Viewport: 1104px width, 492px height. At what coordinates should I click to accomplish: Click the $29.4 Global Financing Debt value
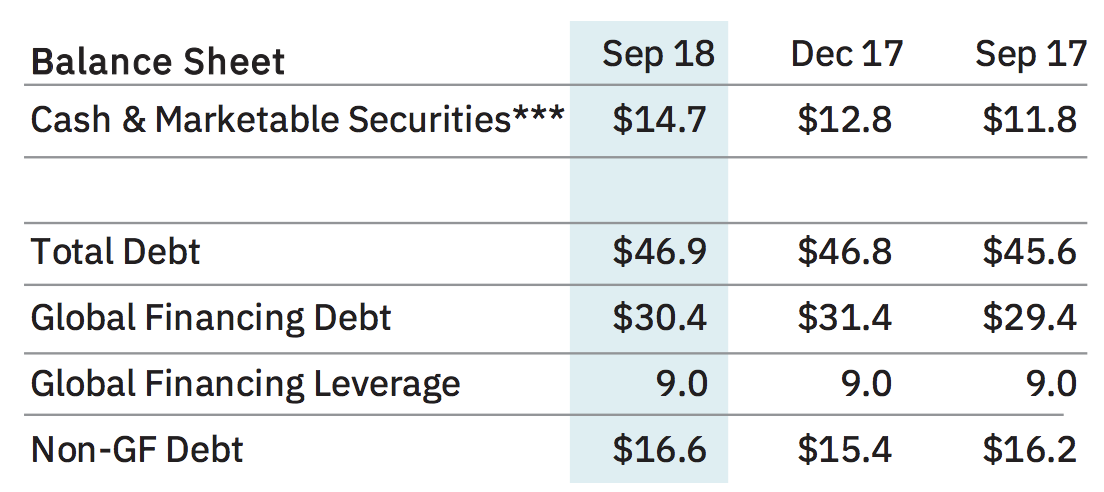coord(1030,318)
